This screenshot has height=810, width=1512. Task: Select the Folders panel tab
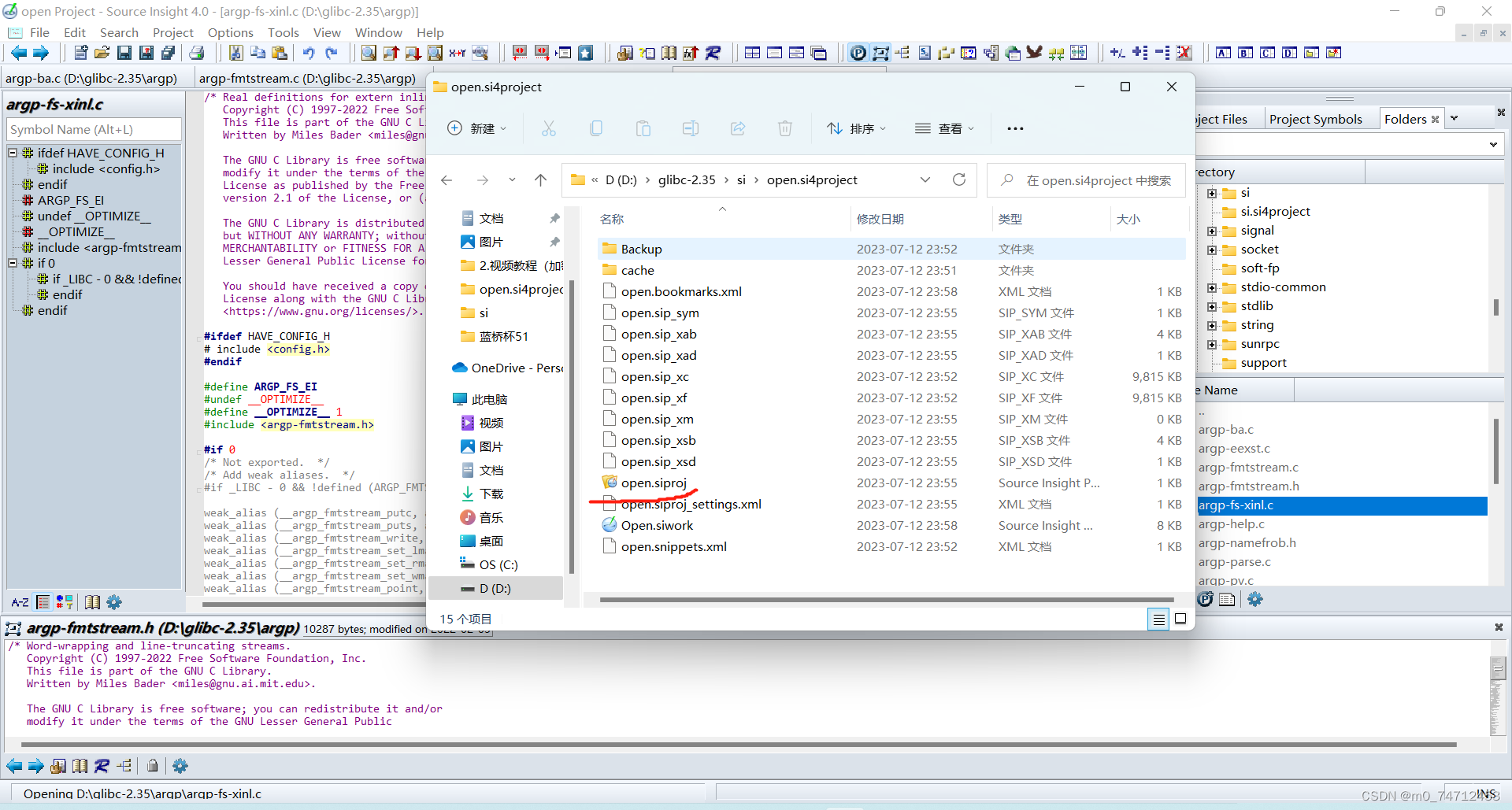[1405, 119]
